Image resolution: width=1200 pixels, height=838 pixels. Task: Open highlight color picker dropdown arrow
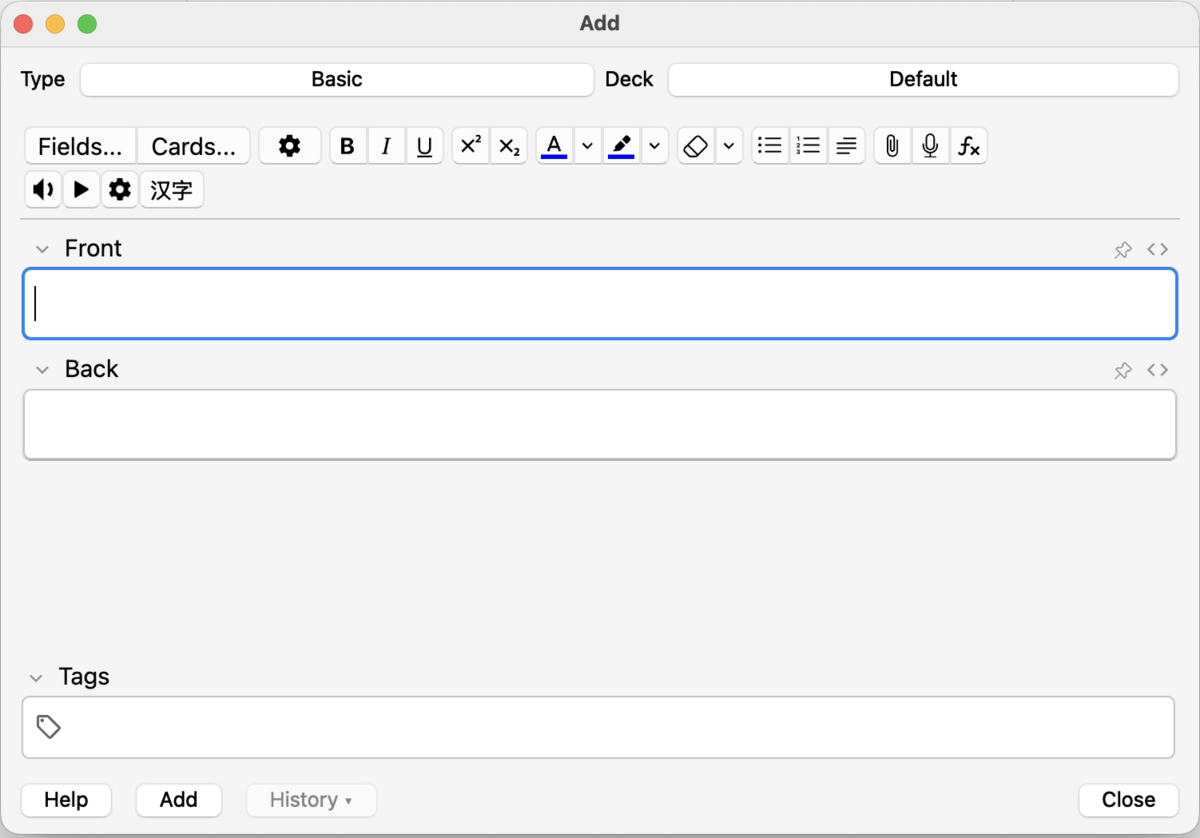(x=654, y=146)
